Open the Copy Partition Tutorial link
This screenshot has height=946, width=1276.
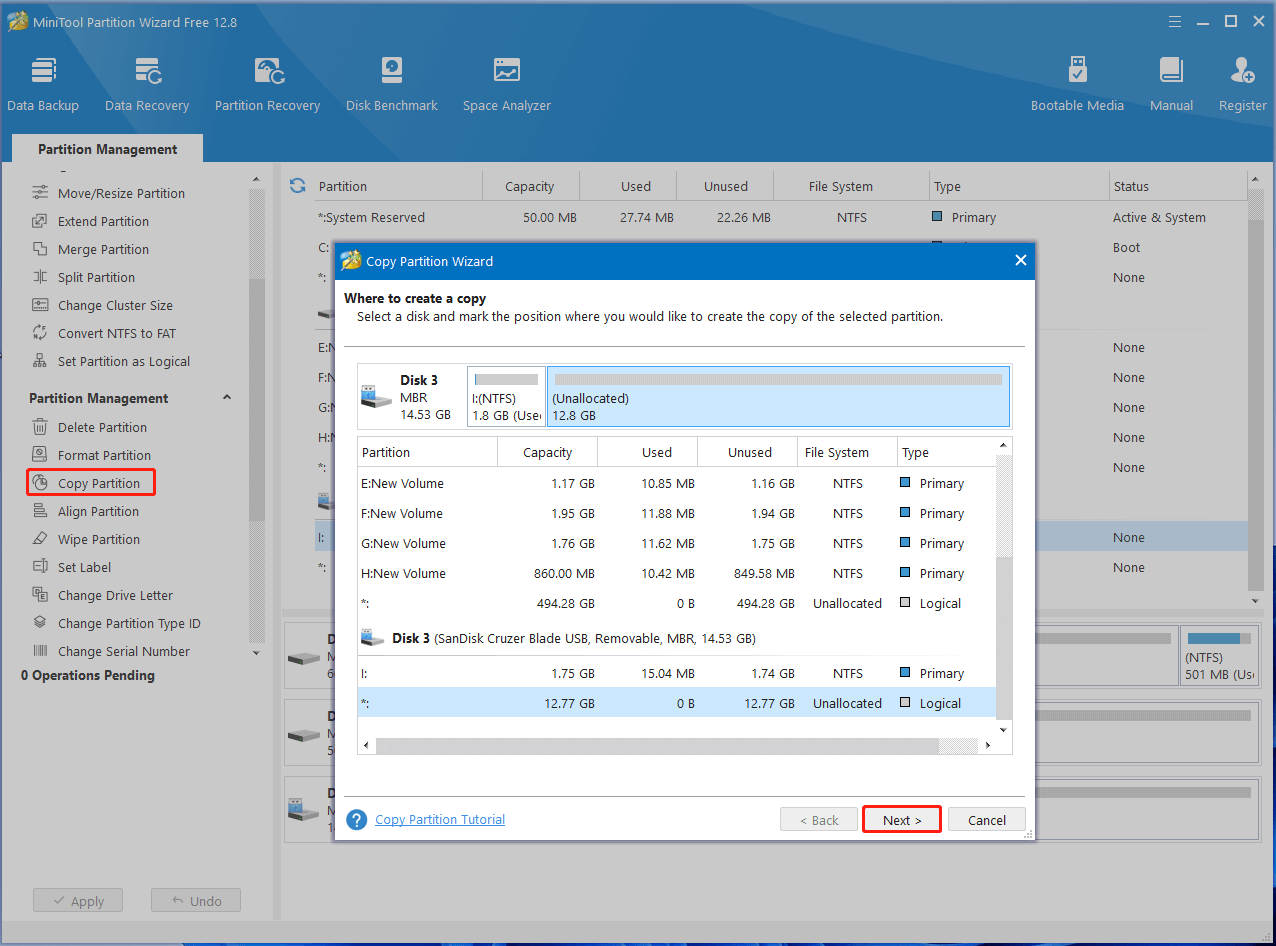click(440, 820)
